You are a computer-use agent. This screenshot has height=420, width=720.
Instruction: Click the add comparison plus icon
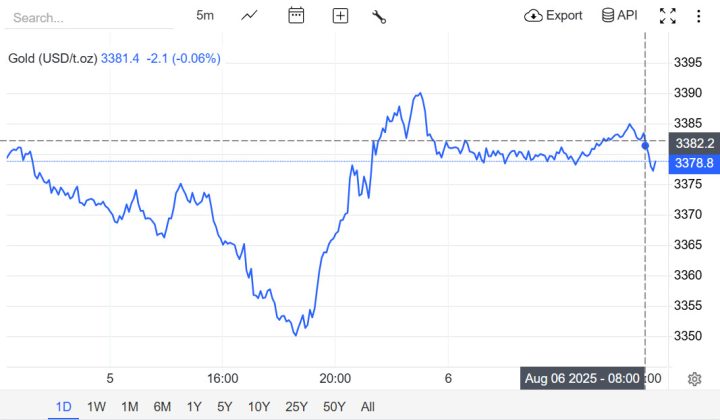point(340,15)
